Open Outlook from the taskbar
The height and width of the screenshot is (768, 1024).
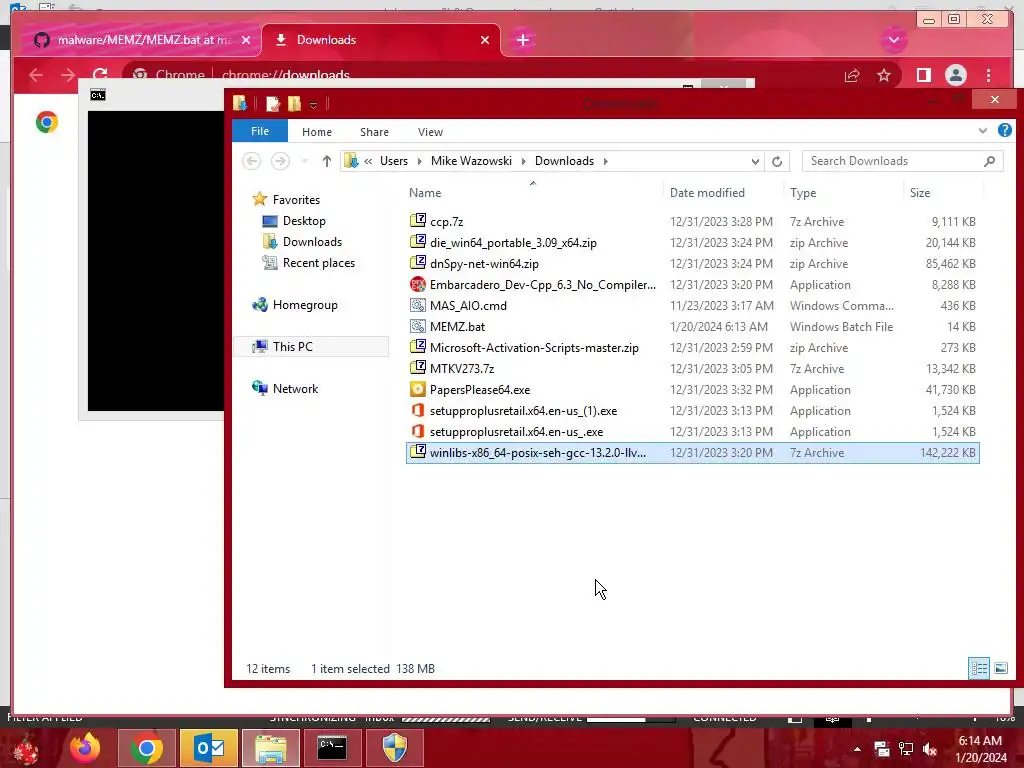(x=209, y=748)
